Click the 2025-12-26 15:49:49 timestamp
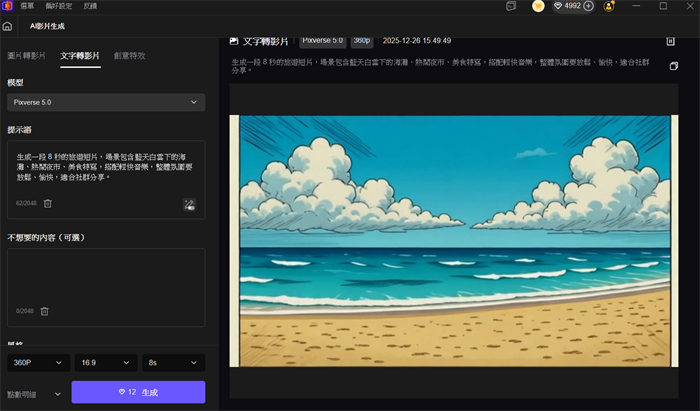 point(417,41)
